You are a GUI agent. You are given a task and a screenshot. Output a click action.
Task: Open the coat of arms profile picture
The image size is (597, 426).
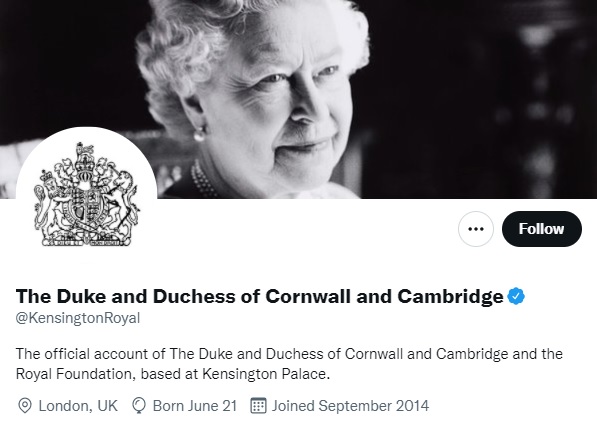[x=86, y=196]
